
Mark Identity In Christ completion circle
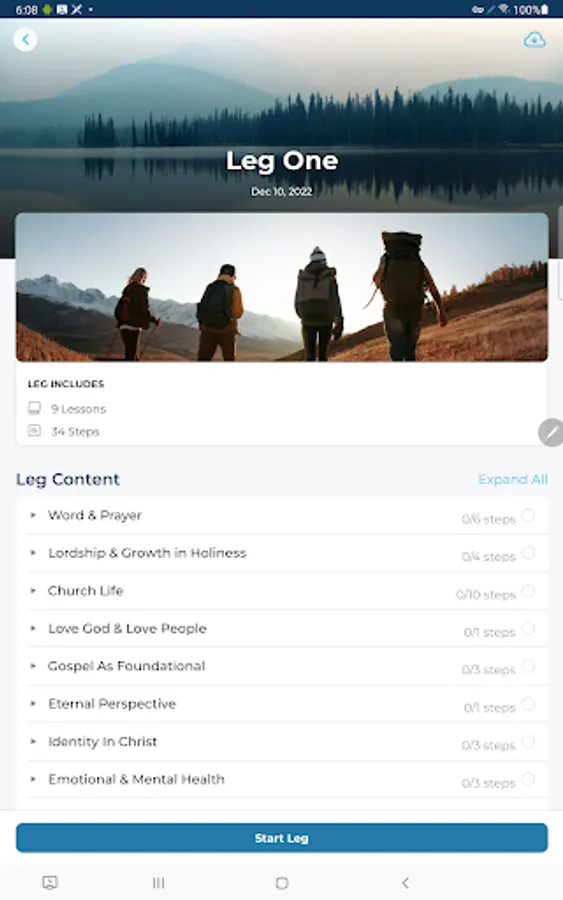[528, 742]
